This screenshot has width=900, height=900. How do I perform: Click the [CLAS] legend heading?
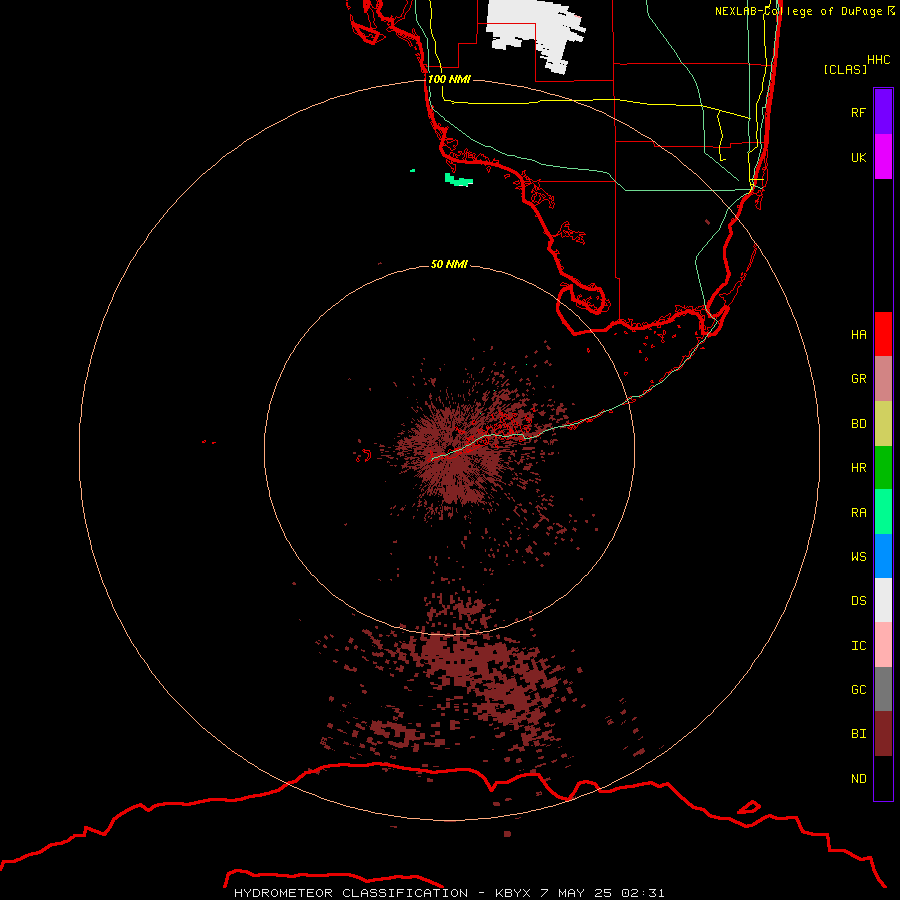click(844, 69)
